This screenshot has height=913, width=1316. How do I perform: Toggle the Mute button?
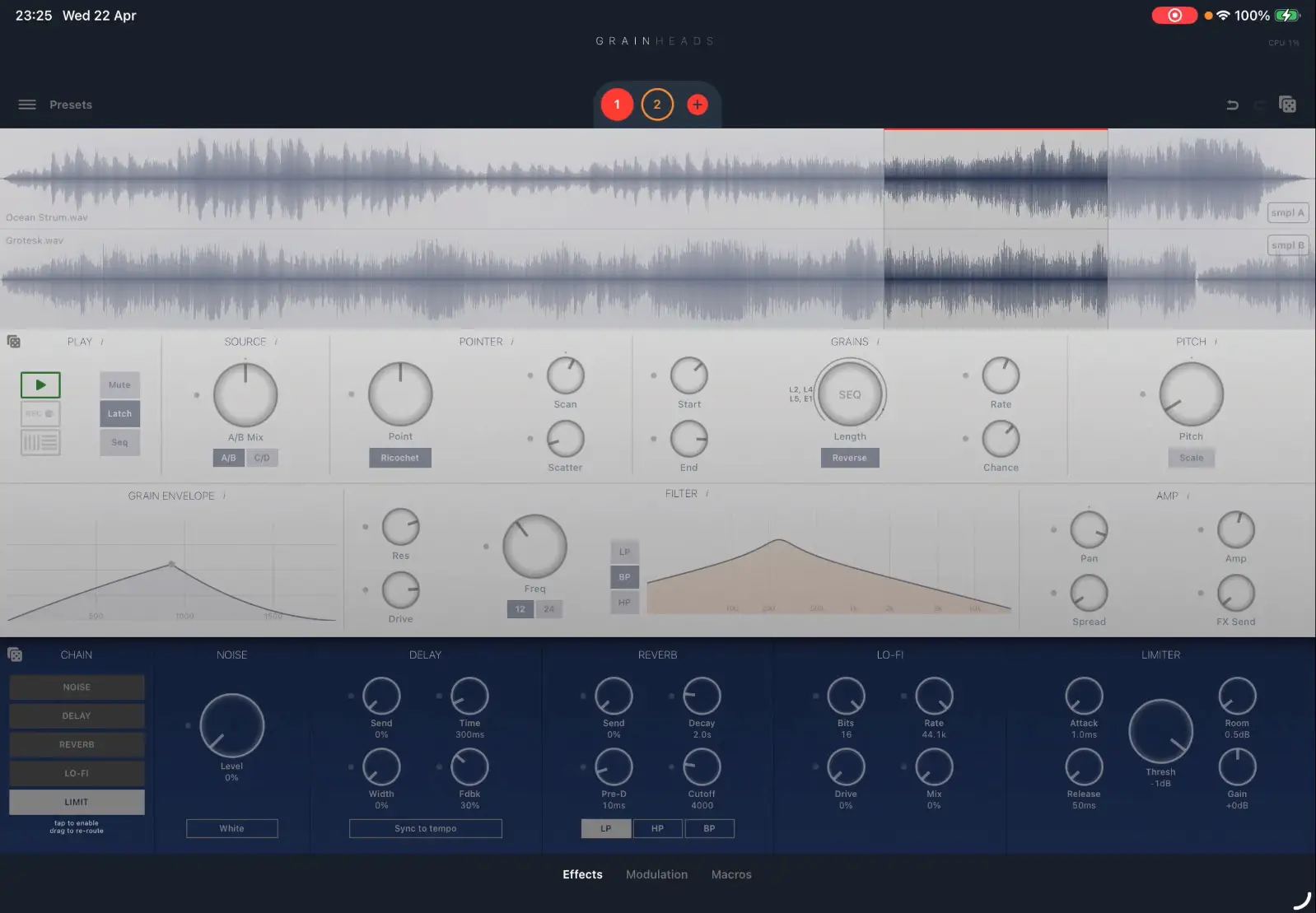click(x=119, y=384)
